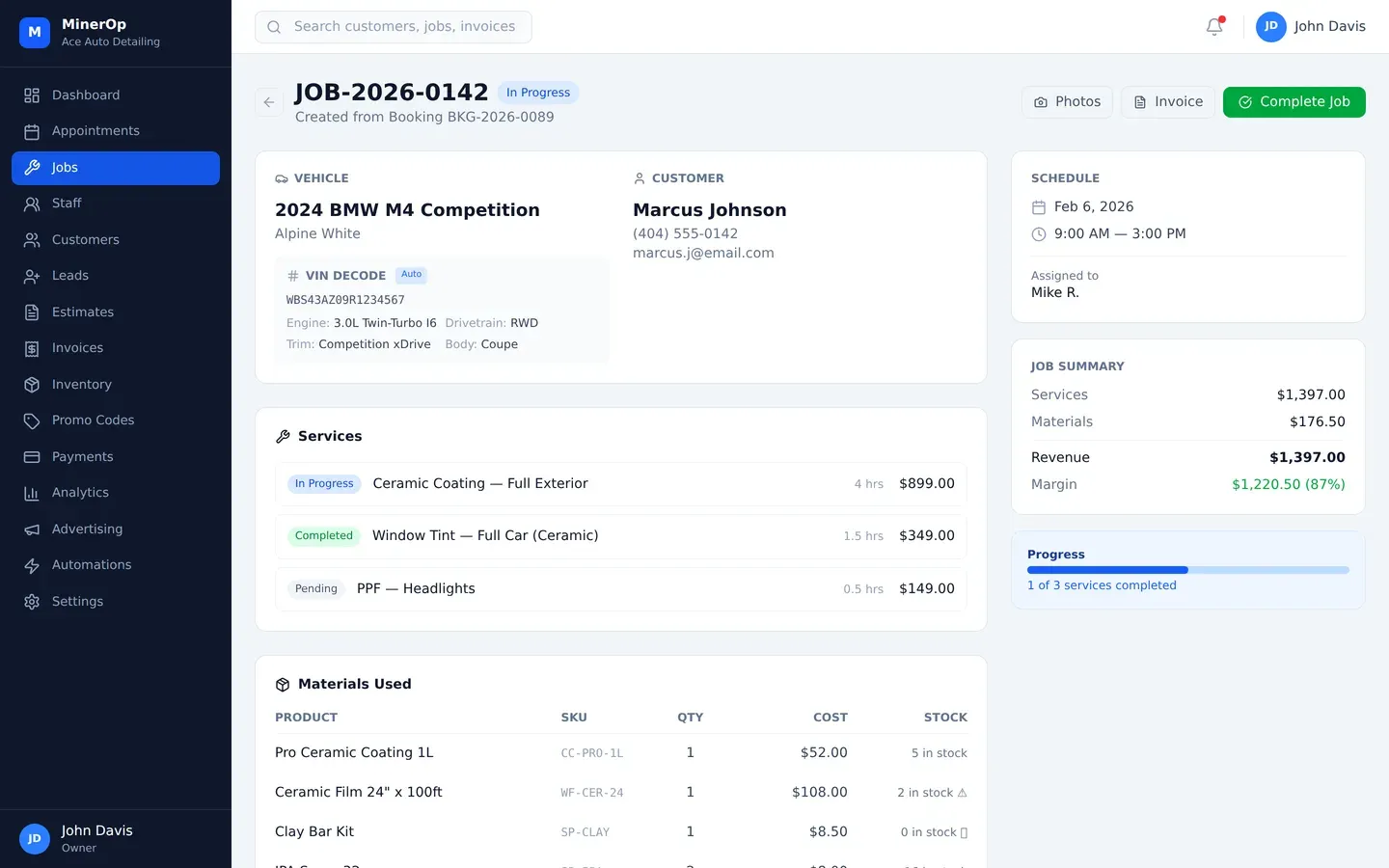Select the Automations lightning icon in sidebar

pos(34,565)
